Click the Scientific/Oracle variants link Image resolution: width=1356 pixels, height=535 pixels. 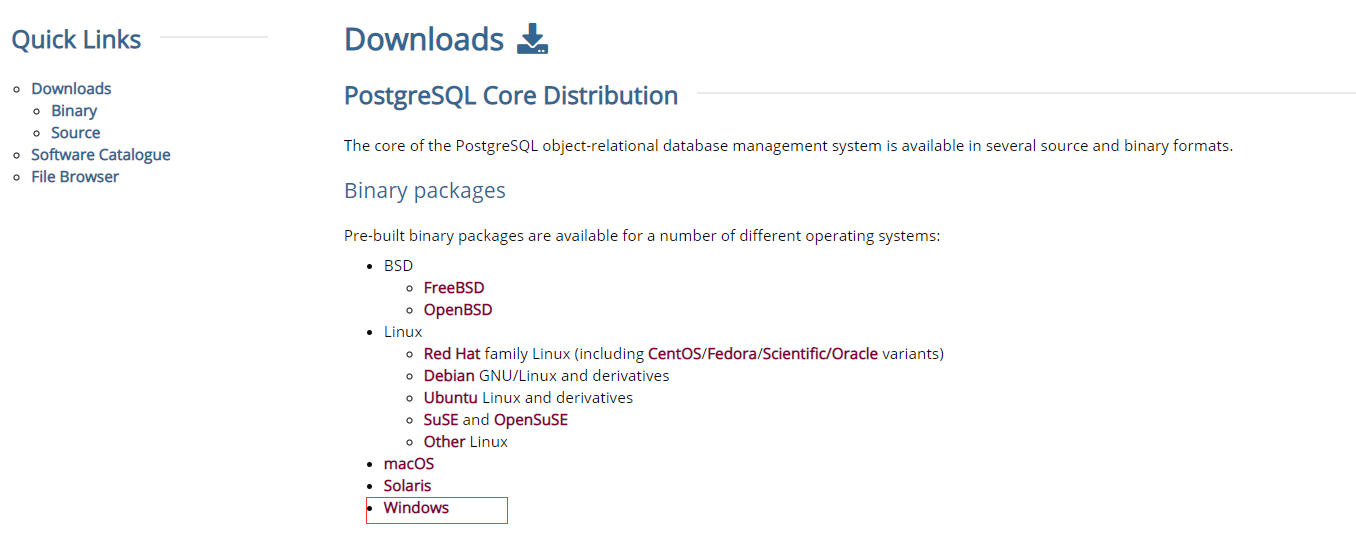[x=820, y=354]
